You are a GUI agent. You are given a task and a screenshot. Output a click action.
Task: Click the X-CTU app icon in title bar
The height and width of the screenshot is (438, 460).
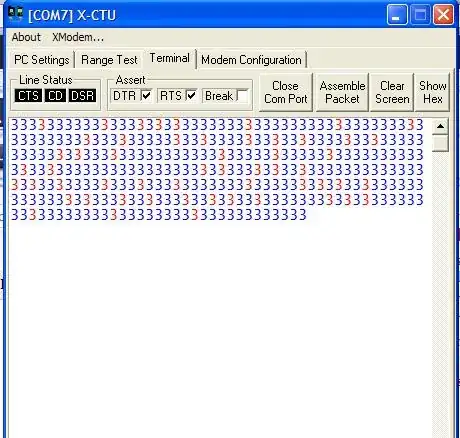coord(15,14)
